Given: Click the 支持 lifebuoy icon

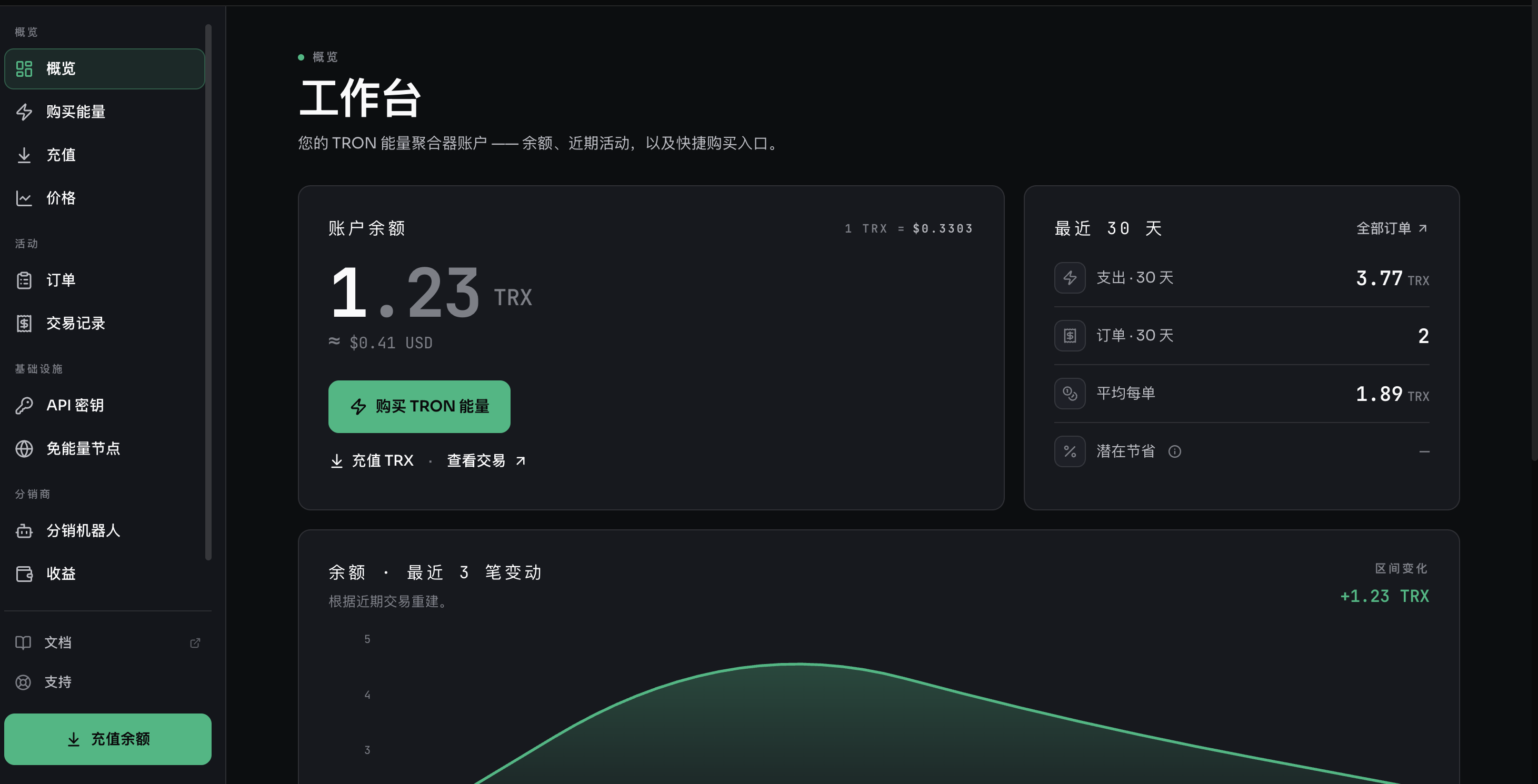Looking at the screenshot, I should tap(23, 682).
